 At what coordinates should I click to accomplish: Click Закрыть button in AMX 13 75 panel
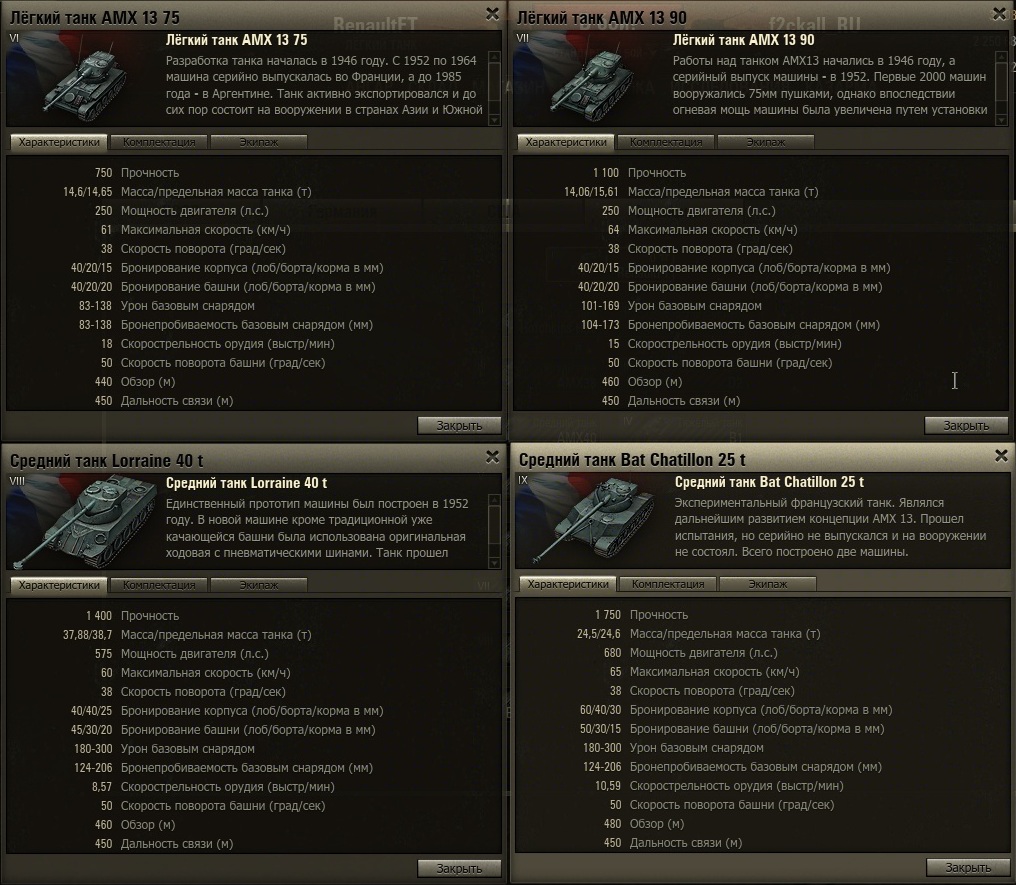click(x=459, y=426)
